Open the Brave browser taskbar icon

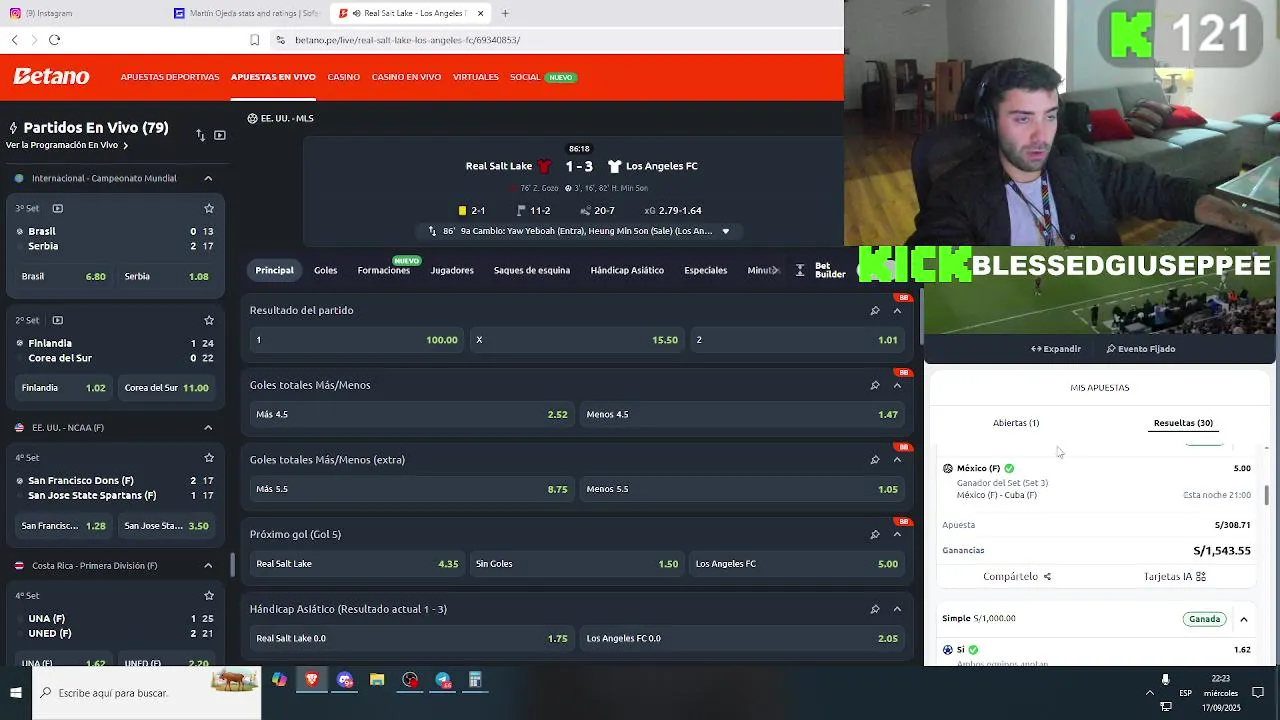[x=312, y=680]
